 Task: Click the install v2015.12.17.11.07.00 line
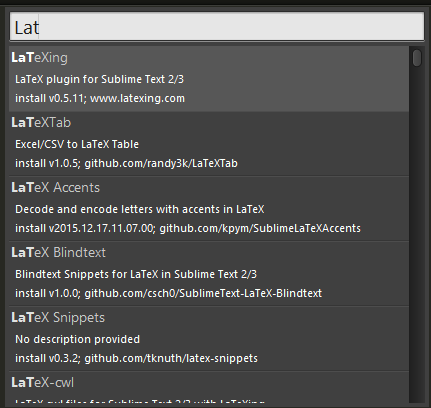point(188,228)
